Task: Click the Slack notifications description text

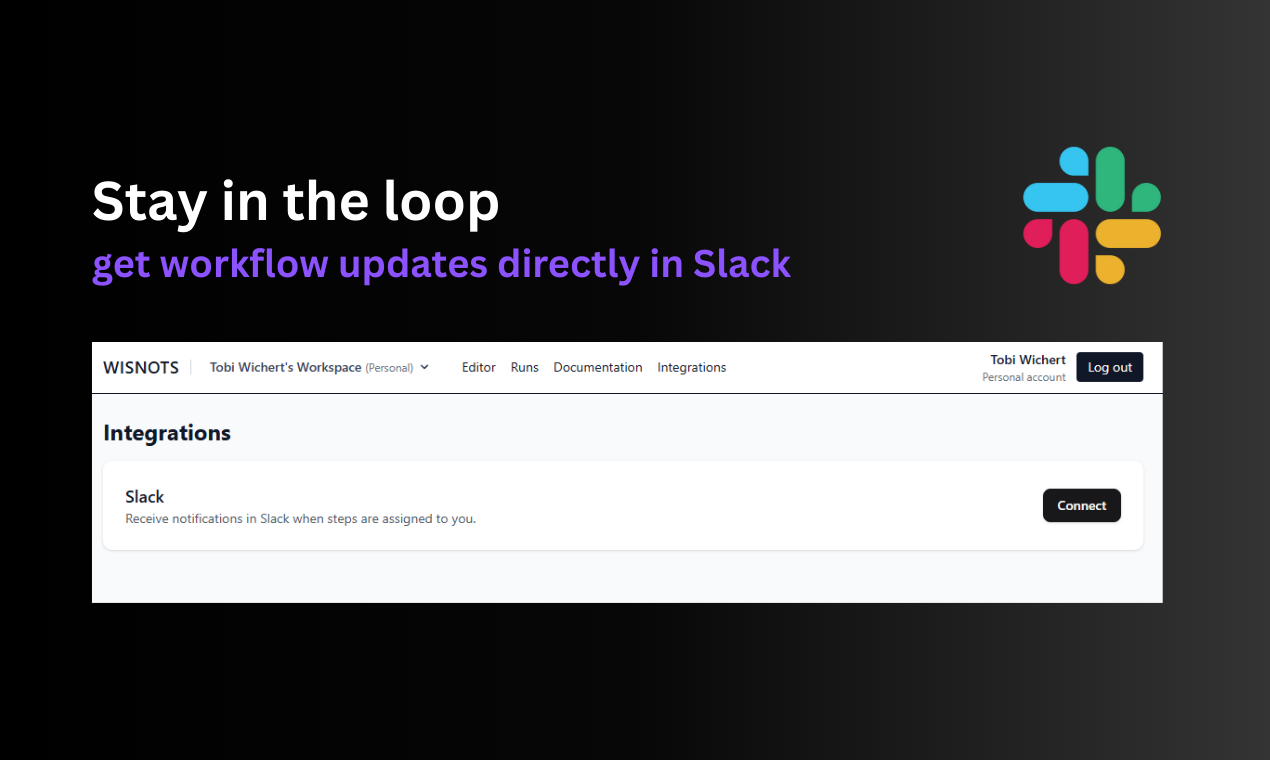Action: pos(300,519)
